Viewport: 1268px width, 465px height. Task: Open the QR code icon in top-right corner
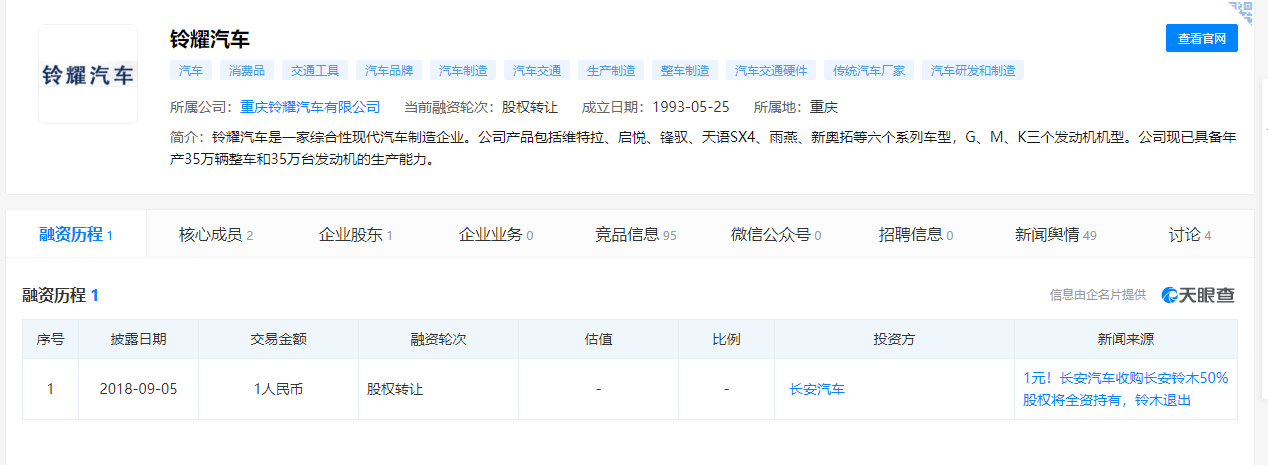(1241, 12)
